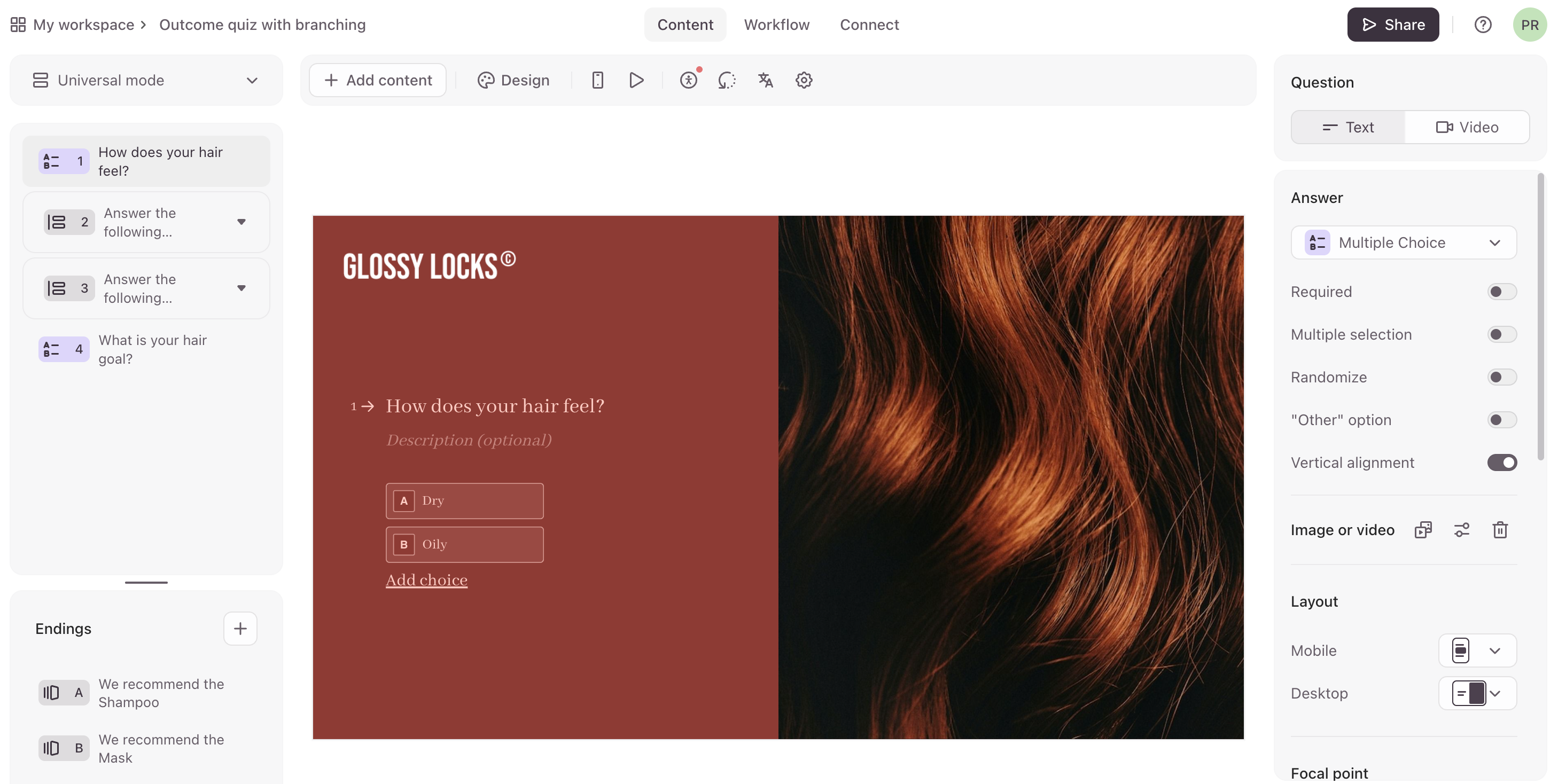Open the PR user avatar menu
Viewport: 1558px width, 784px height.
pyautogui.click(x=1530, y=25)
